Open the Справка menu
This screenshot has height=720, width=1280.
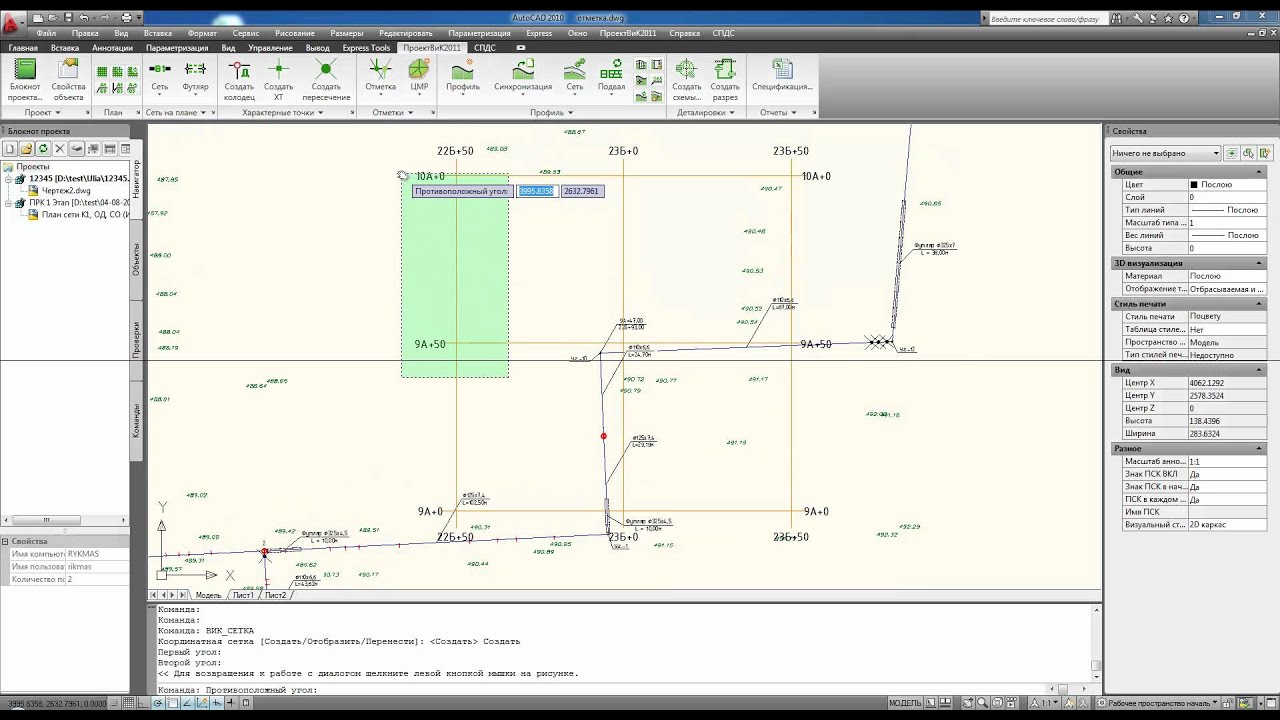tap(684, 33)
